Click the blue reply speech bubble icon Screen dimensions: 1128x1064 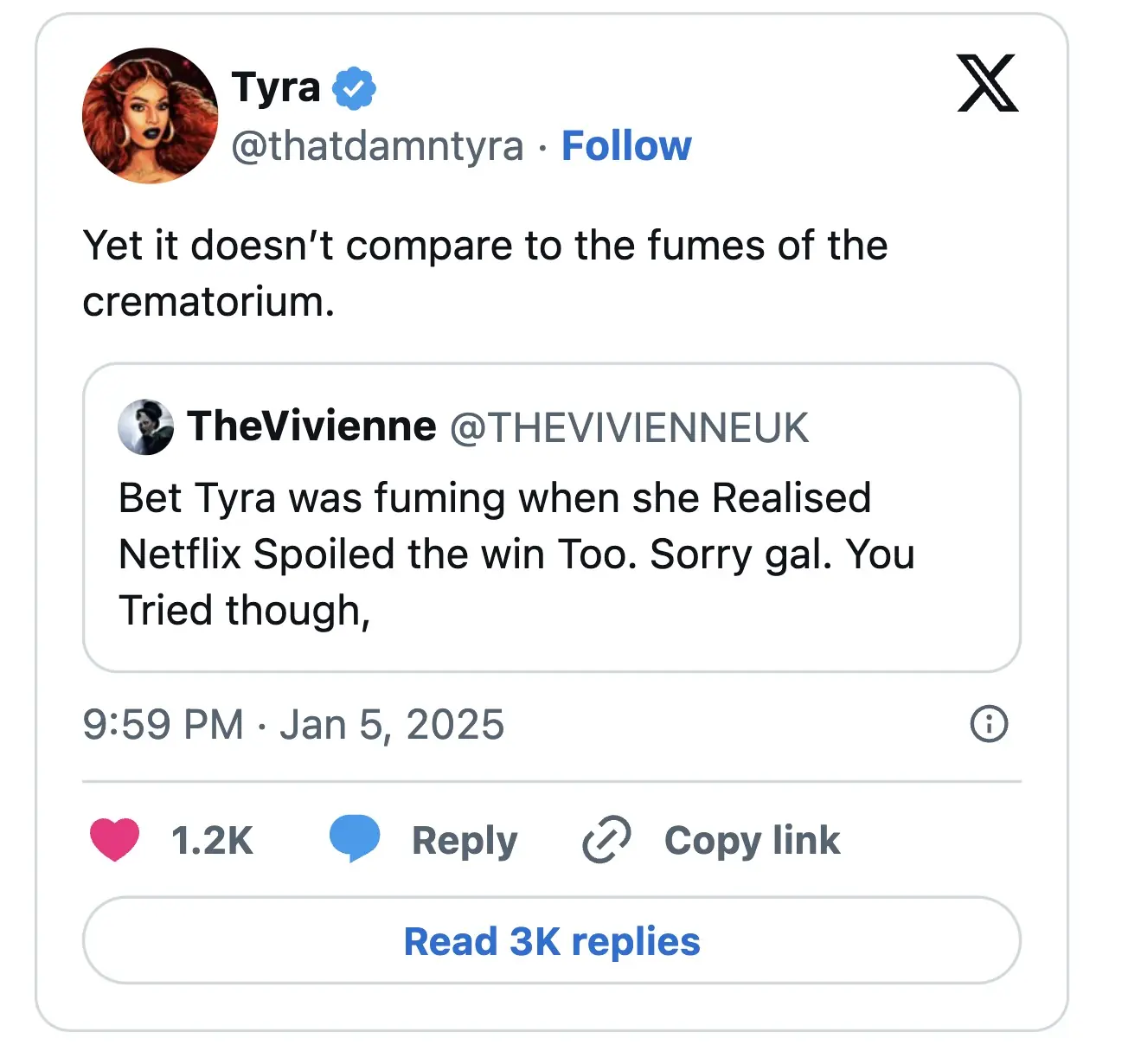[x=355, y=837]
